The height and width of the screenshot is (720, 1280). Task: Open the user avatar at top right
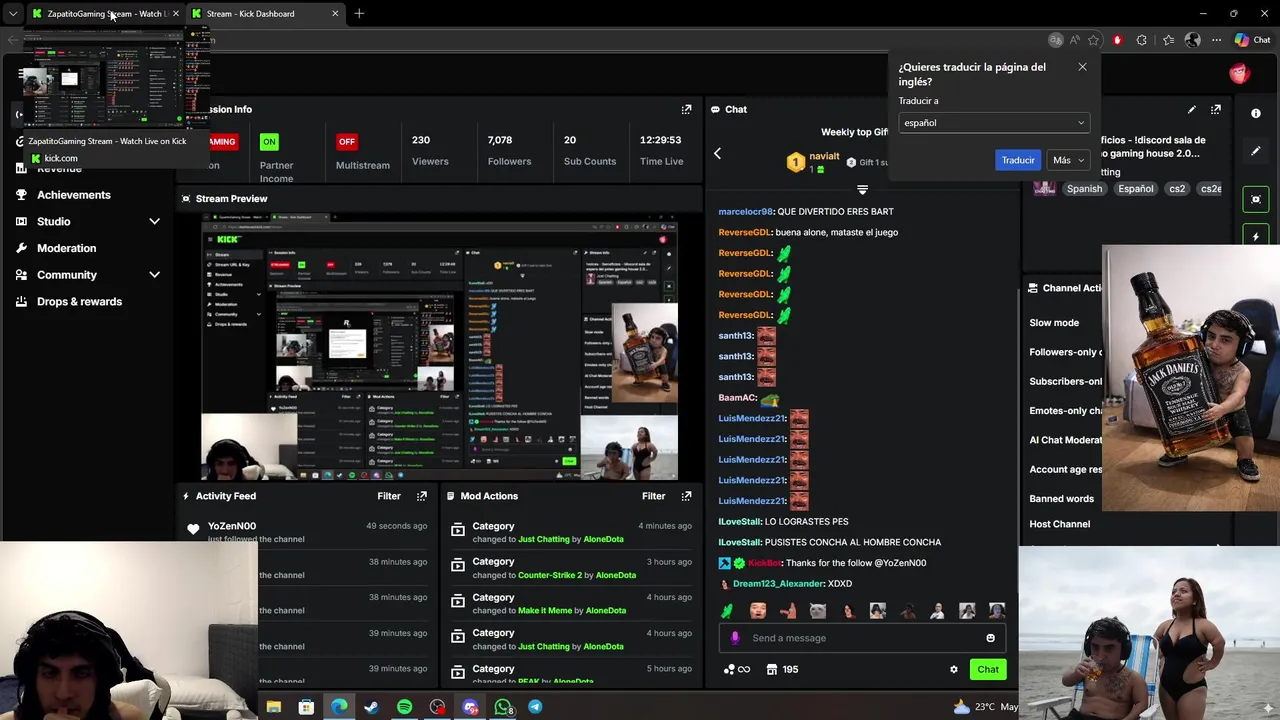coord(1239,73)
